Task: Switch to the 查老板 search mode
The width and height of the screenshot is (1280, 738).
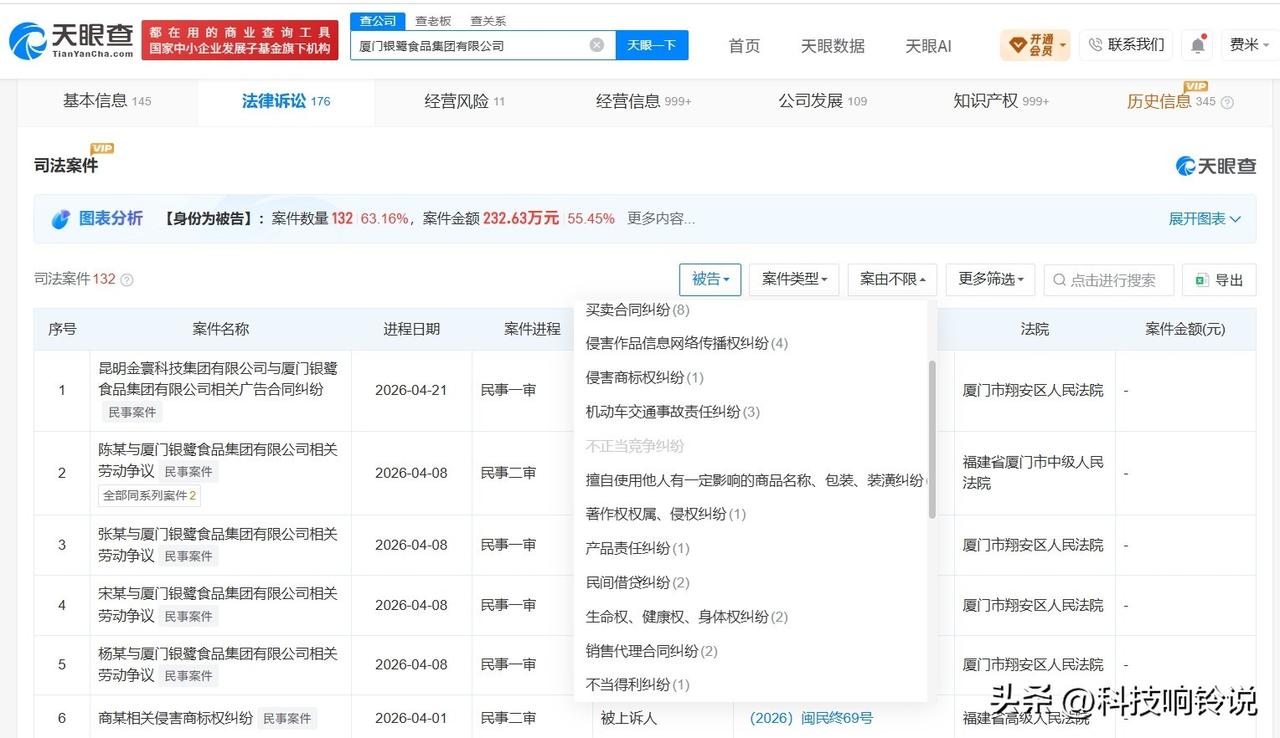Action: 433,21
